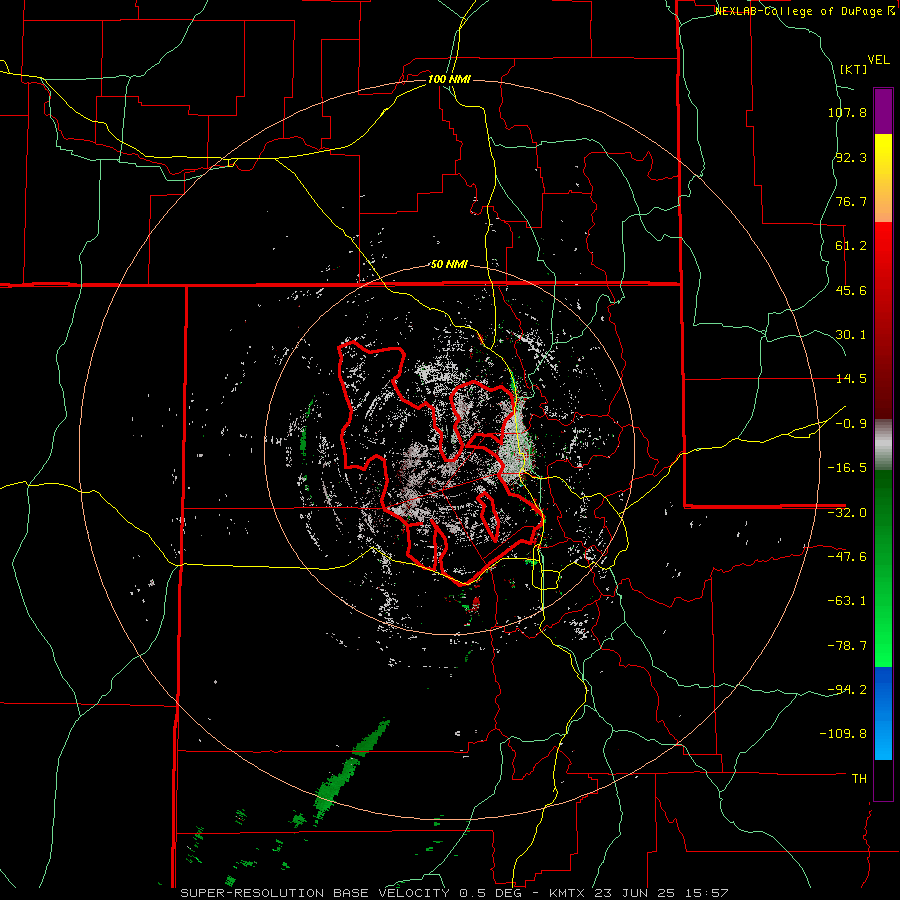Click the -47.6 velocity scale value
This screenshot has width=900, height=900.
point(847,557)
